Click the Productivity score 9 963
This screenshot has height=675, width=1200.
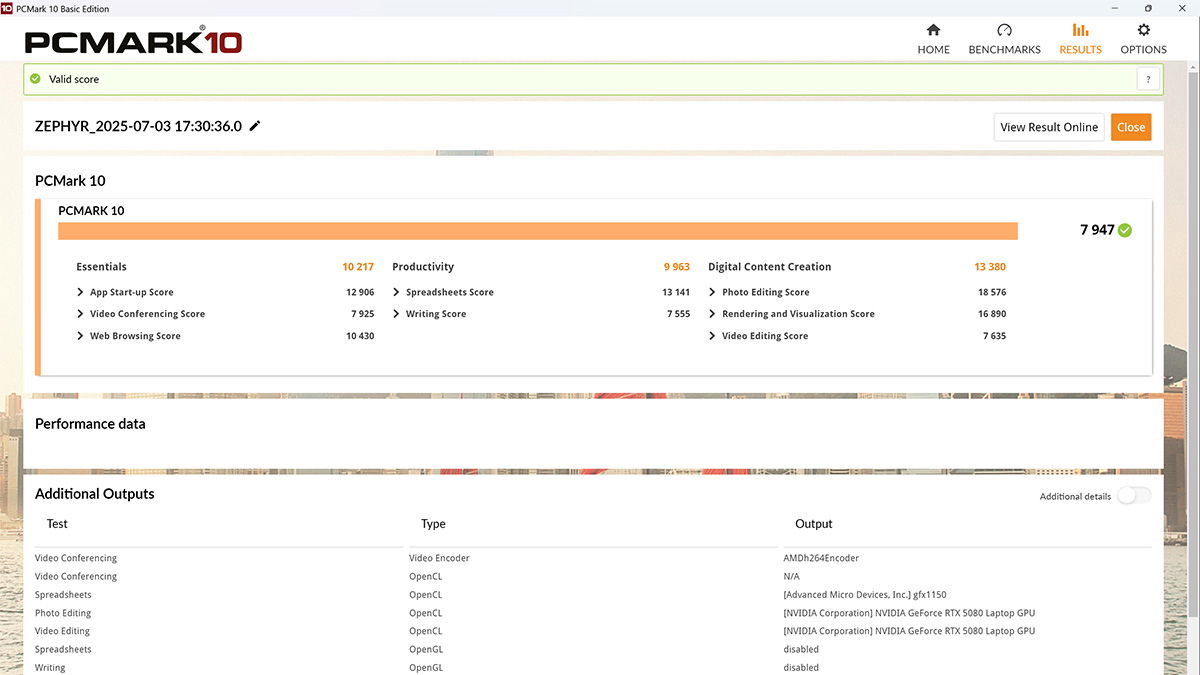point(677,267)
